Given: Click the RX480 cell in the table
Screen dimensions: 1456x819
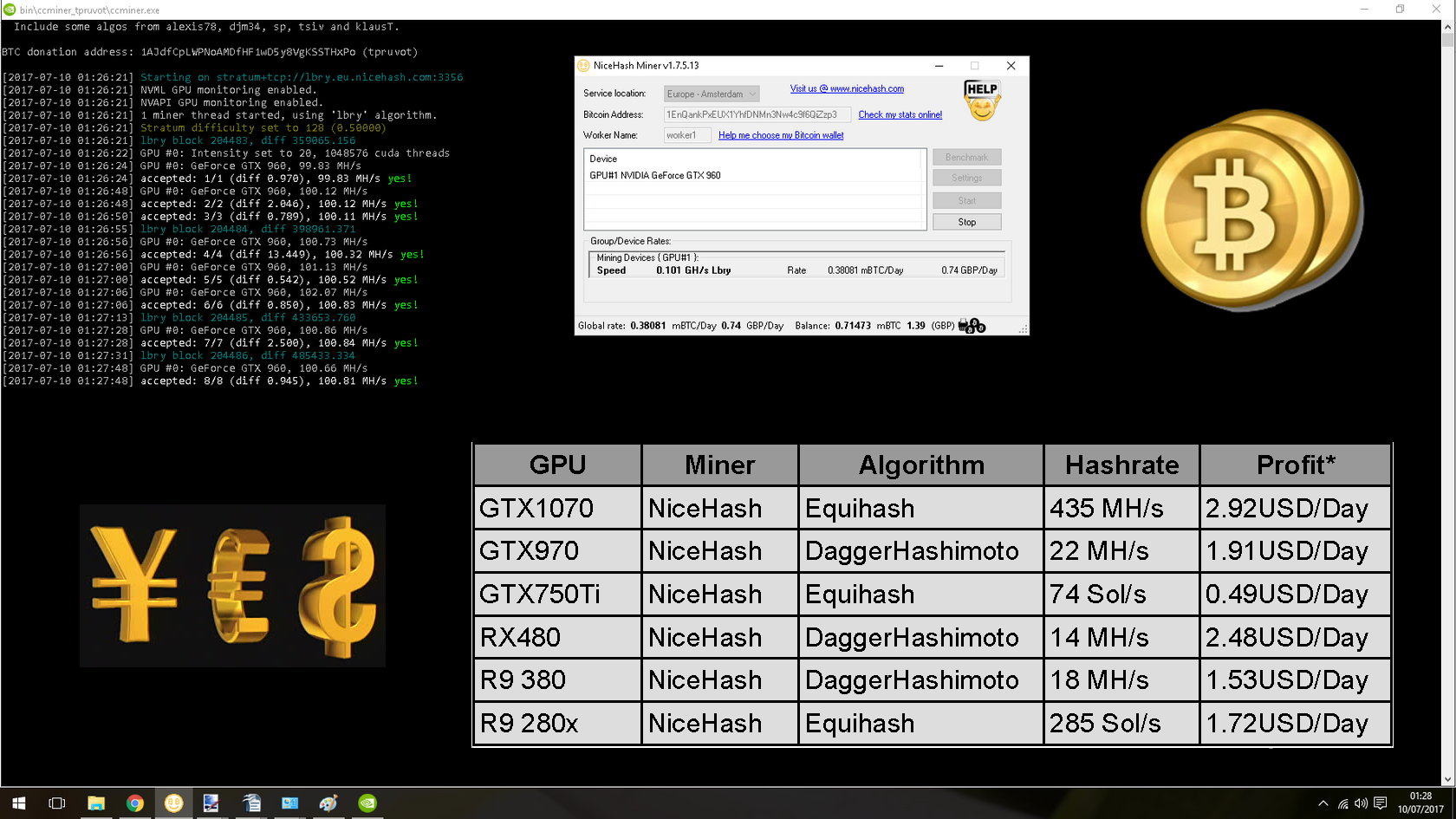Looking at the screenshot, I should coord(557,637).
